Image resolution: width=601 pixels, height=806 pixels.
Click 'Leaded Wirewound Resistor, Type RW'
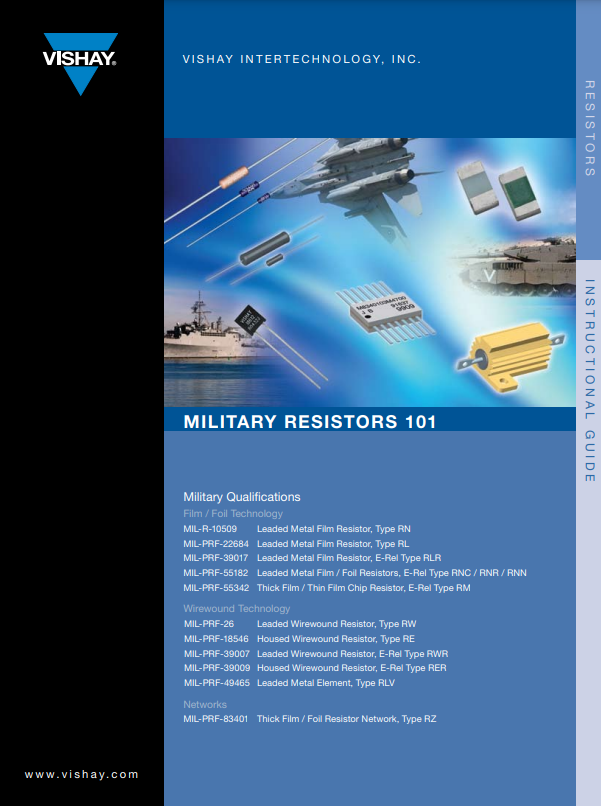[x=337, y=624]
